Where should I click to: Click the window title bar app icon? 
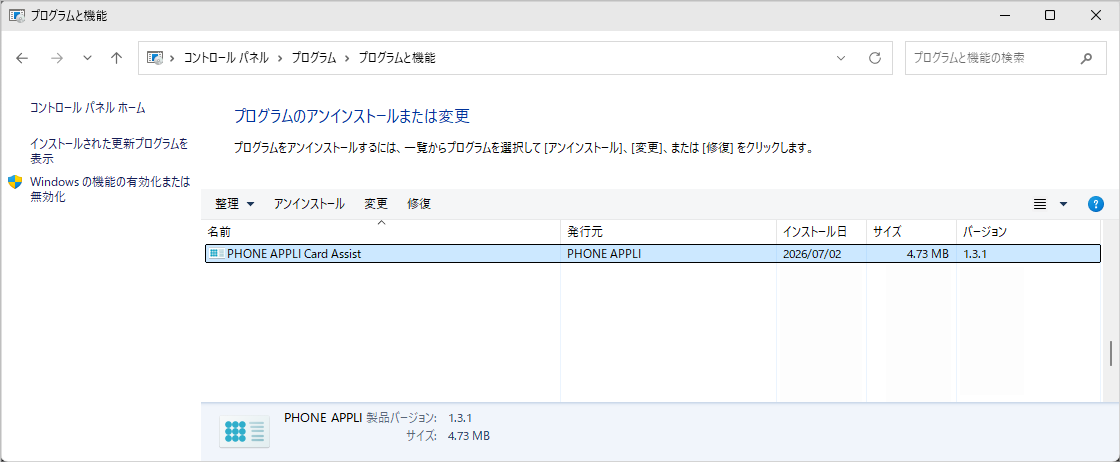pos(16,15)
